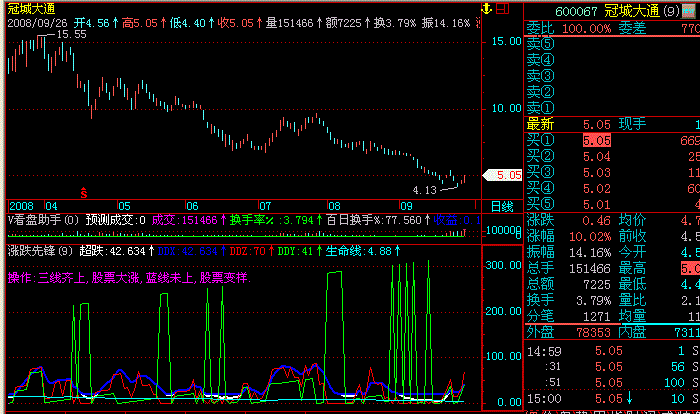Image resolution: width=700 pixels, height=414 pixels.
Task: Click the 买④ bid price 5.02
Action: (x=597, y=189)
